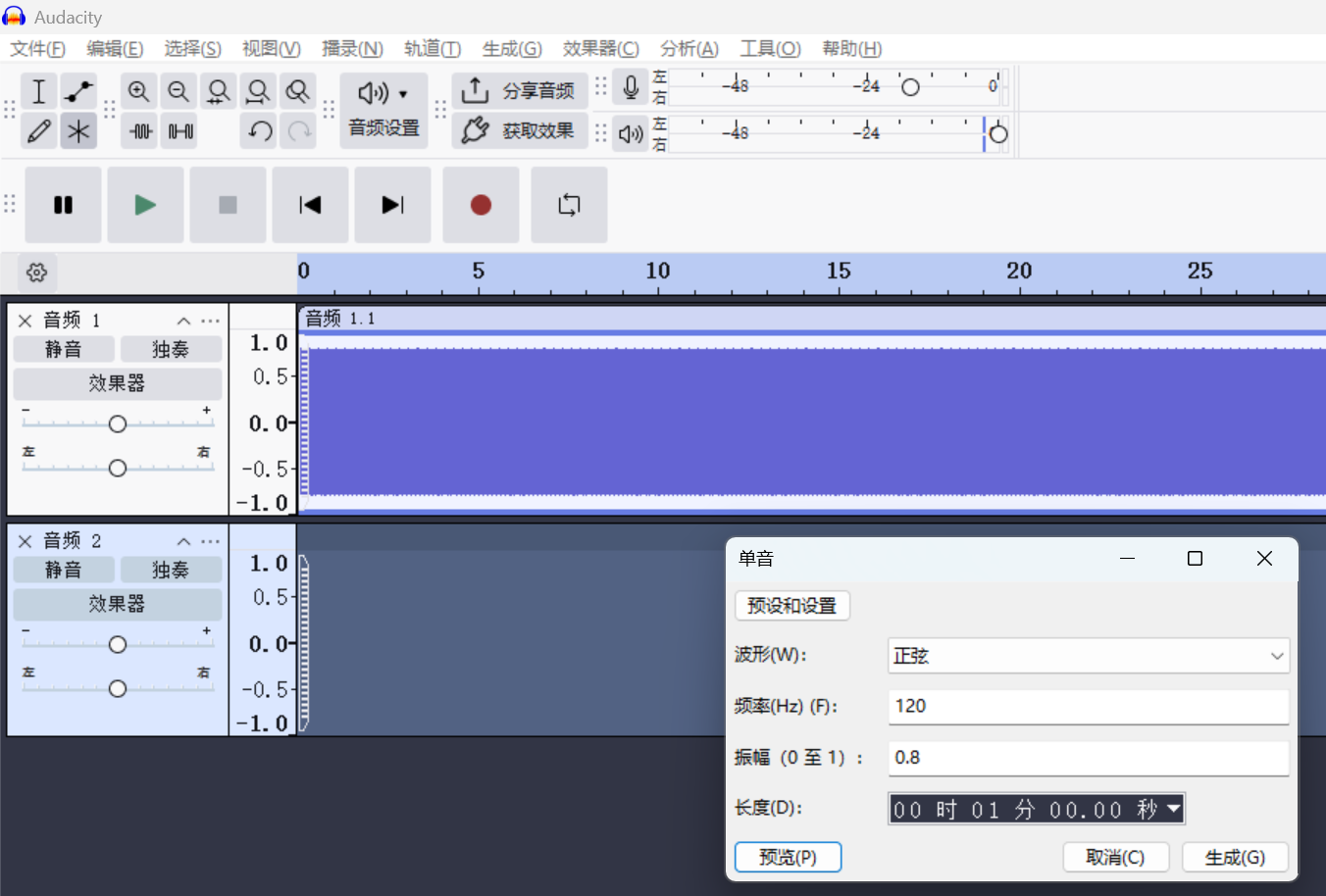Open timeline options gear icon
Image resolution: width=1326 pixels, height=896 pixels.
37,273
